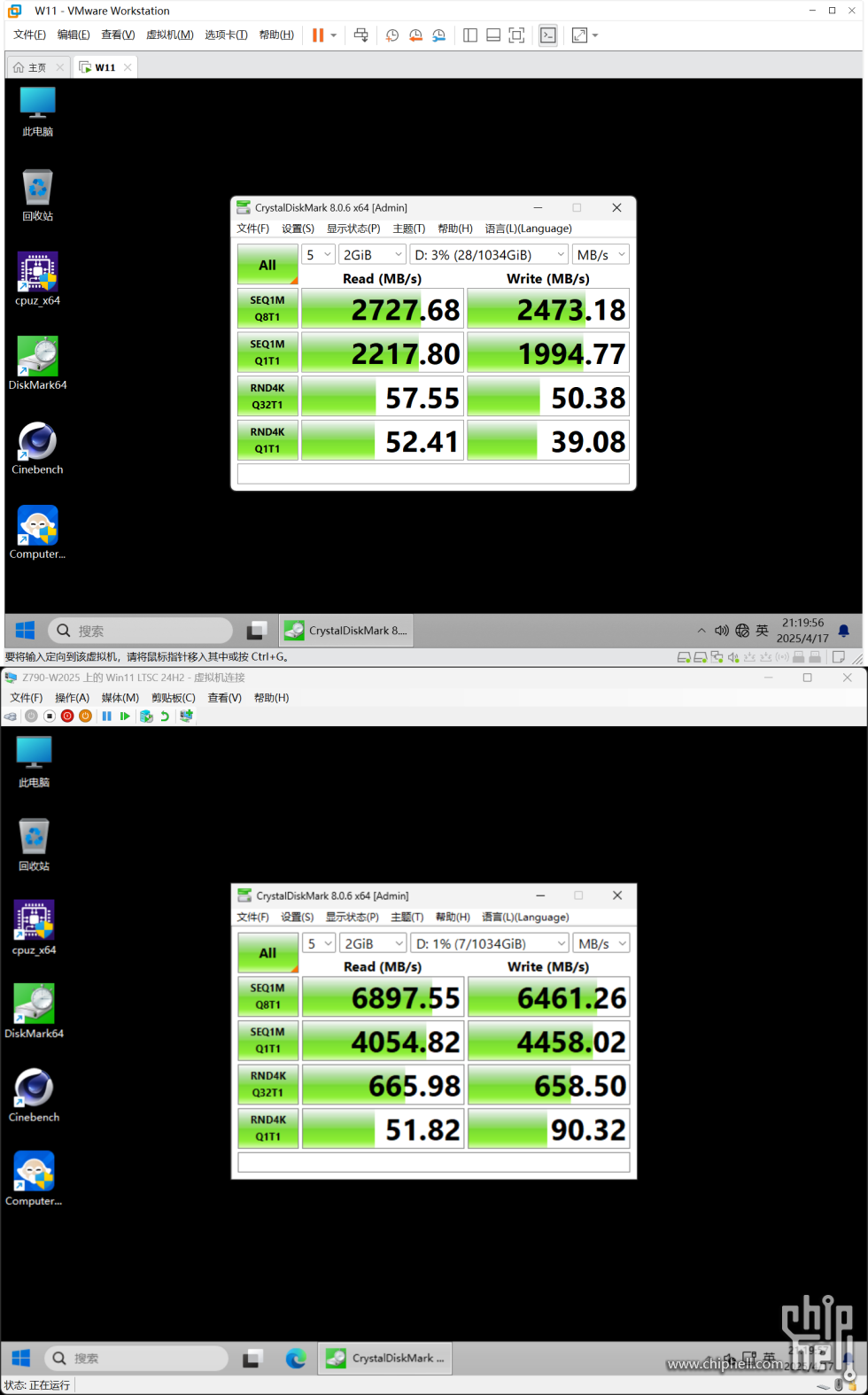Click the orange Save state icon in Hyper-V

pos(85,717)
